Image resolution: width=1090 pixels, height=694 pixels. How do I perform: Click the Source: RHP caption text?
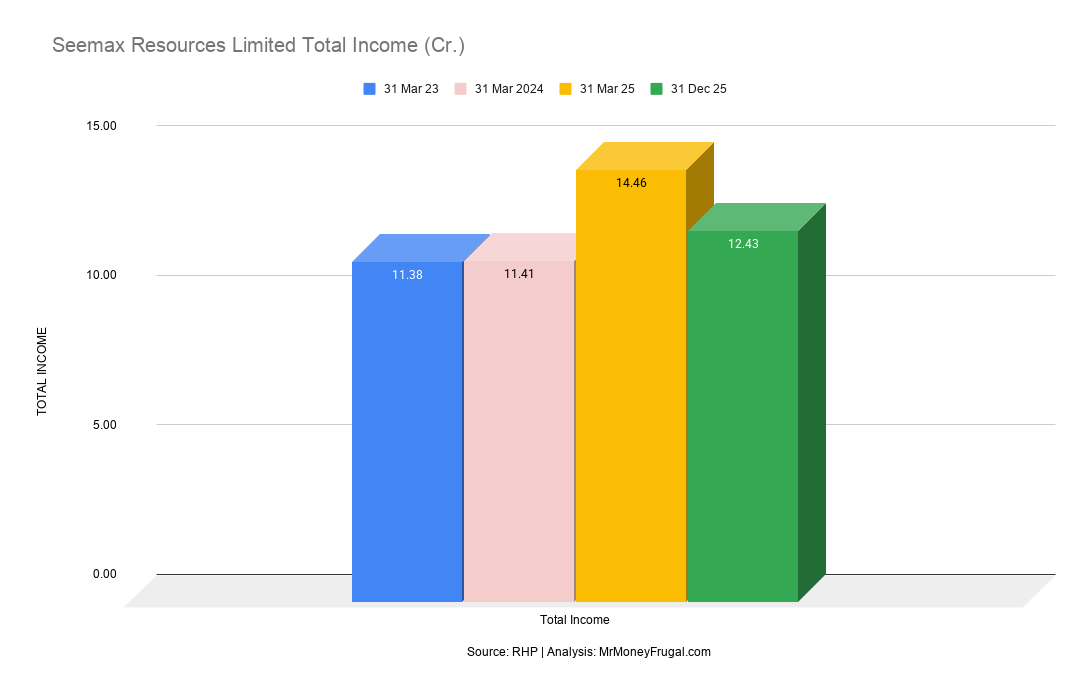589,652
